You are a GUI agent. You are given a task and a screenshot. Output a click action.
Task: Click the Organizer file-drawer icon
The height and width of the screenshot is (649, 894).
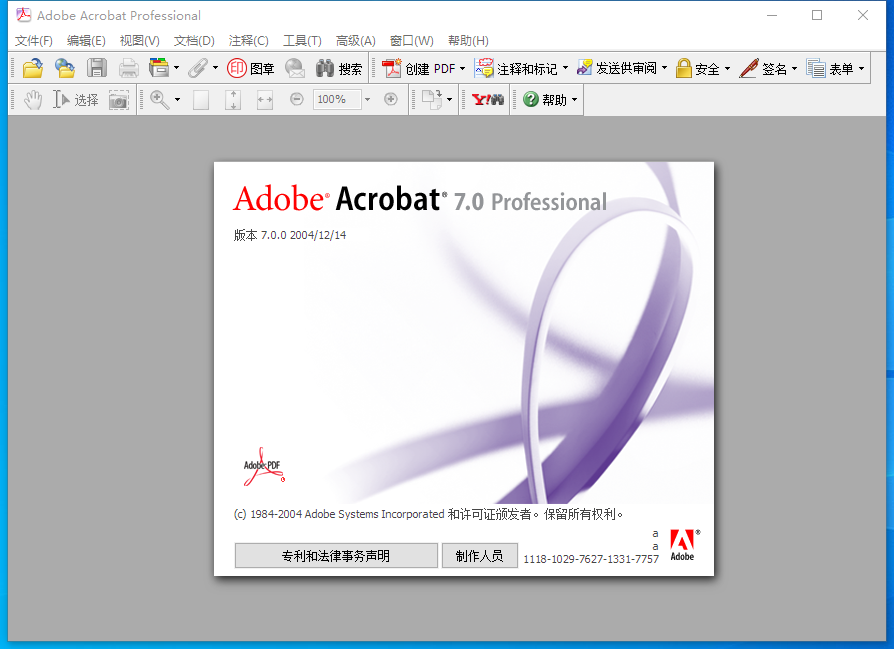coord(159,68)
